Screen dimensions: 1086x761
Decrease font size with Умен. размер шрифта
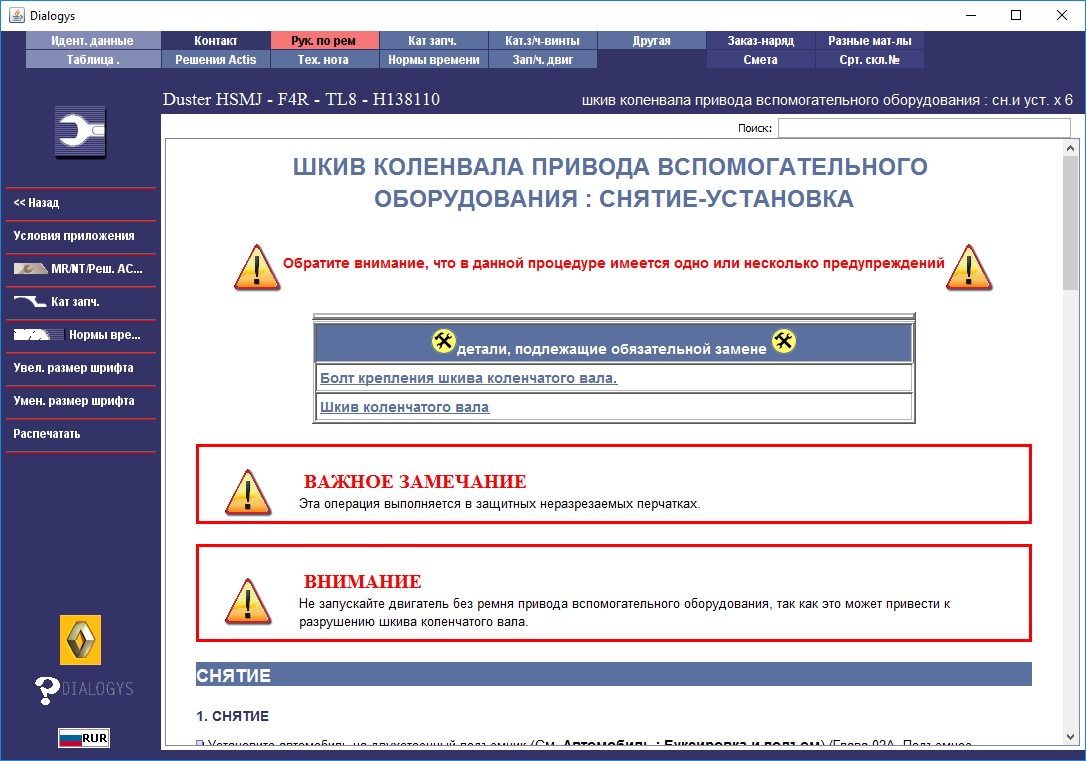pyautogui.click(x=81, y=401)
